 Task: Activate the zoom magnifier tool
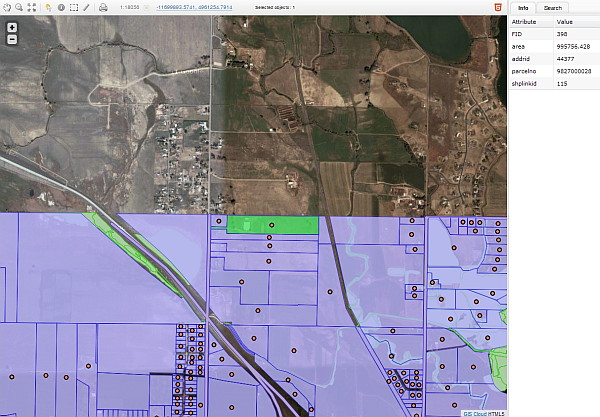(x=19, y=7)
